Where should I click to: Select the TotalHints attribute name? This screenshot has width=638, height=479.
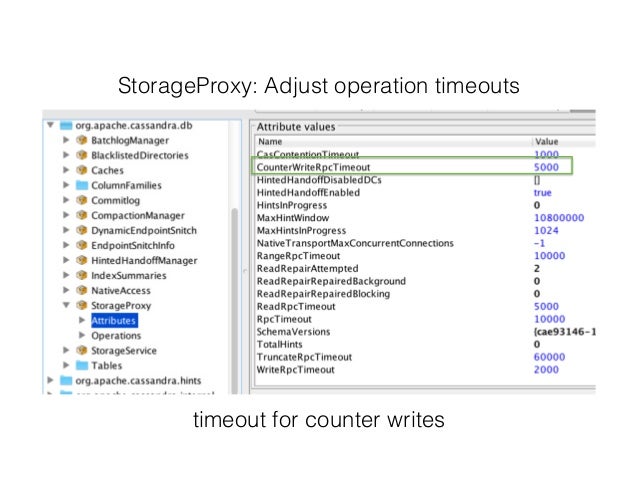click(x=280, y=344)
